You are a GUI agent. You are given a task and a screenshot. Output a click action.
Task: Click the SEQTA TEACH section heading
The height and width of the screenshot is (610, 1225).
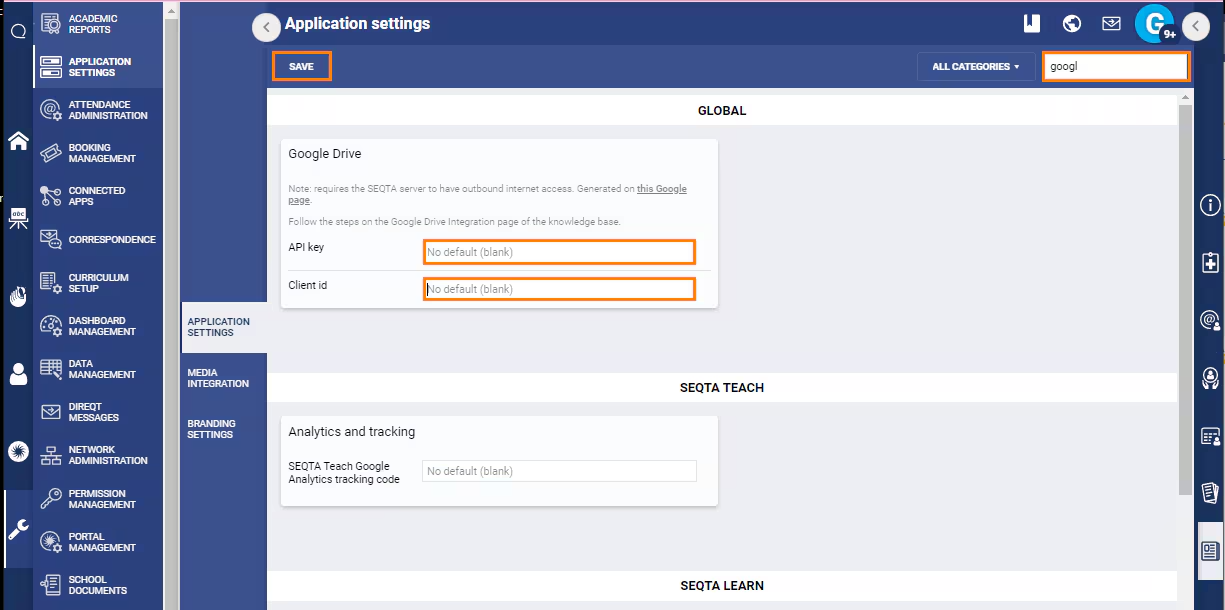pyautogui.click(x=722, y=388)
